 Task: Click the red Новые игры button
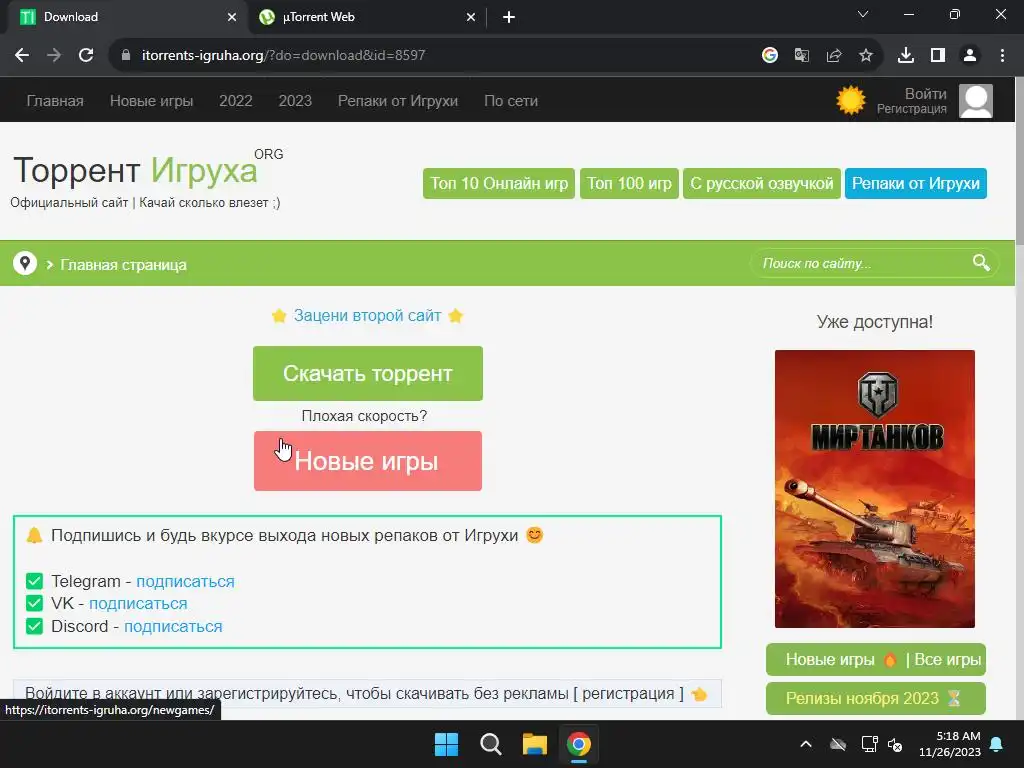point(368,461)
